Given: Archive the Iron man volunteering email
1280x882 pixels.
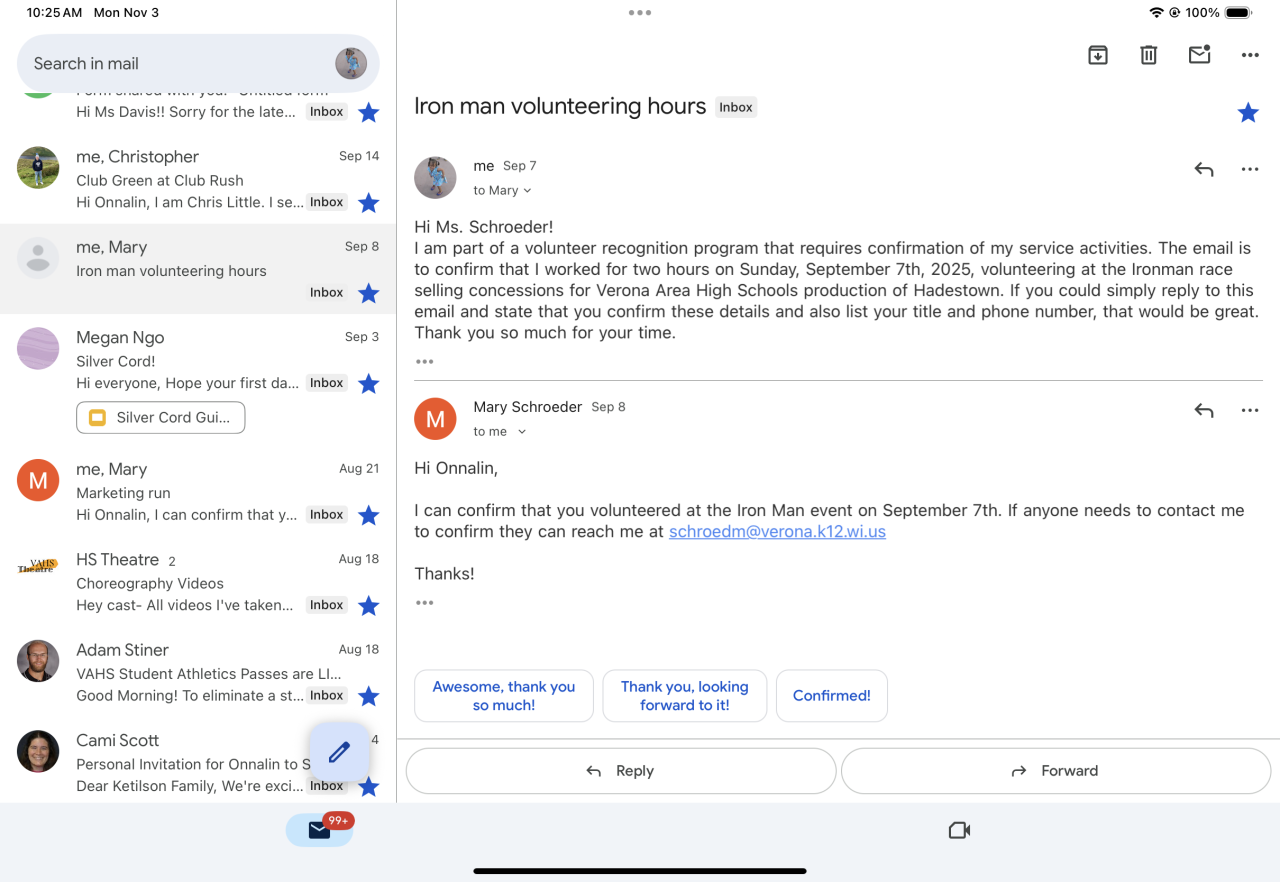Looking at the screenshot, I should click(1098, 55).
